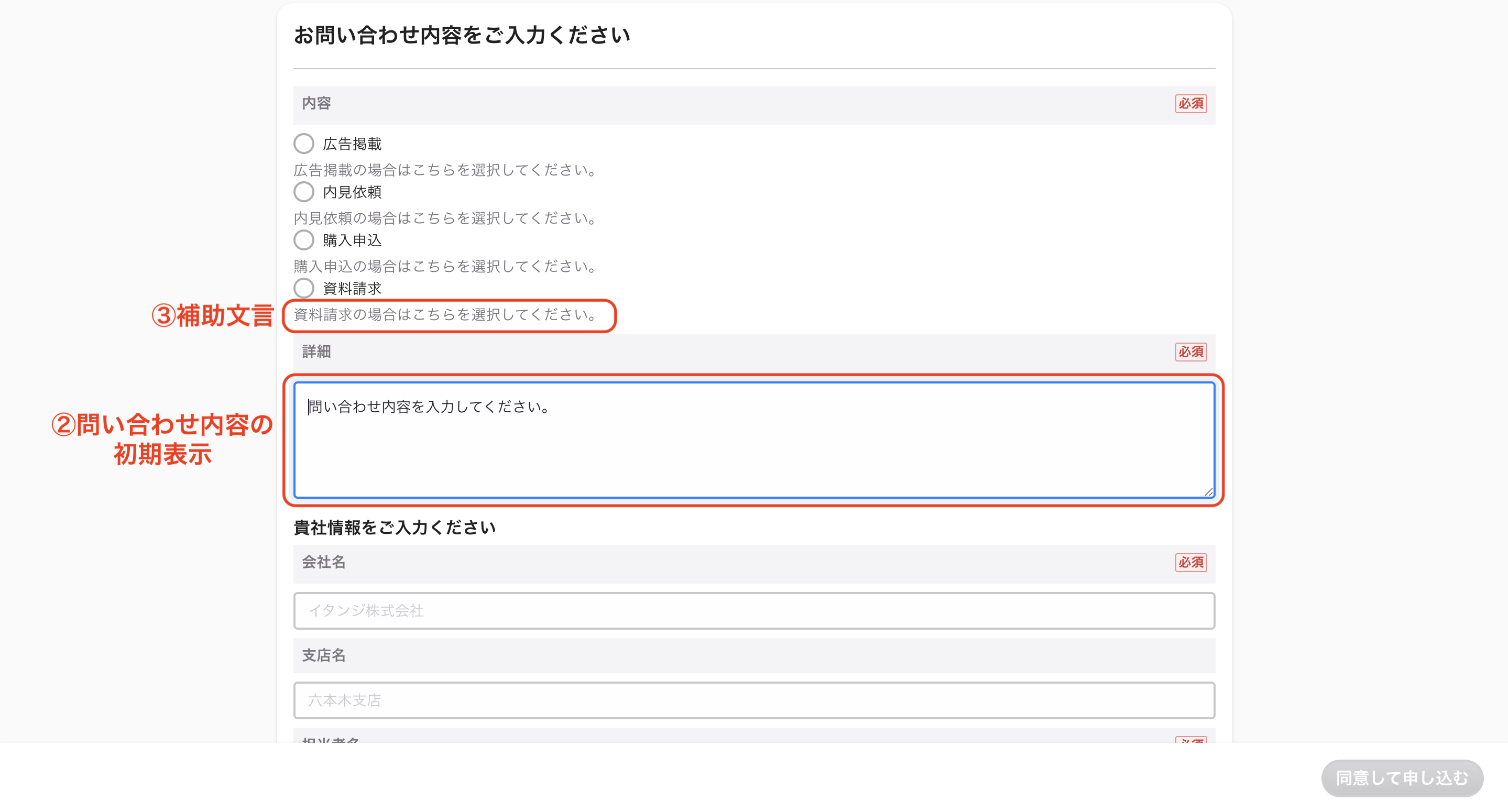Click the 詳細 section label

(x=316, y=352)
